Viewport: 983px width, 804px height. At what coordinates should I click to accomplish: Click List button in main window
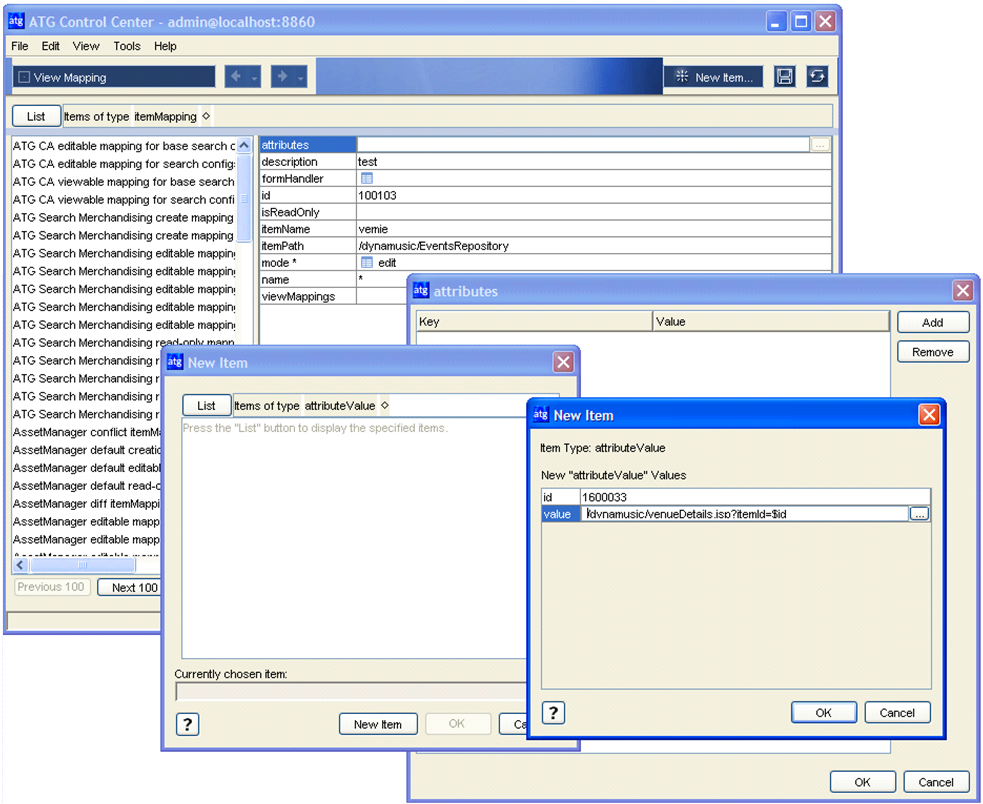click(36, 116)
